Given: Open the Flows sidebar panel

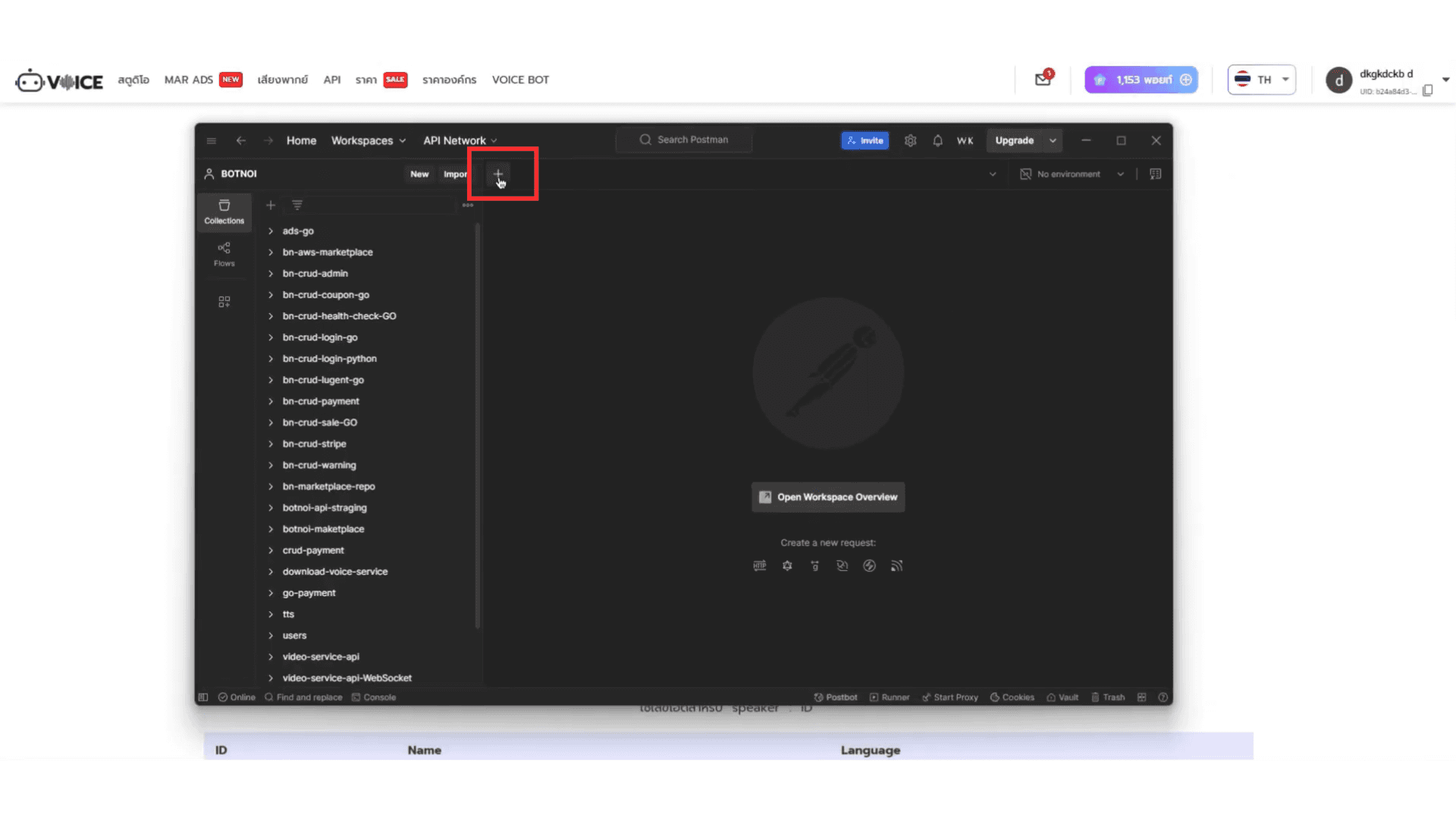Looking at the screenshot, I should (x=224, y=254).
